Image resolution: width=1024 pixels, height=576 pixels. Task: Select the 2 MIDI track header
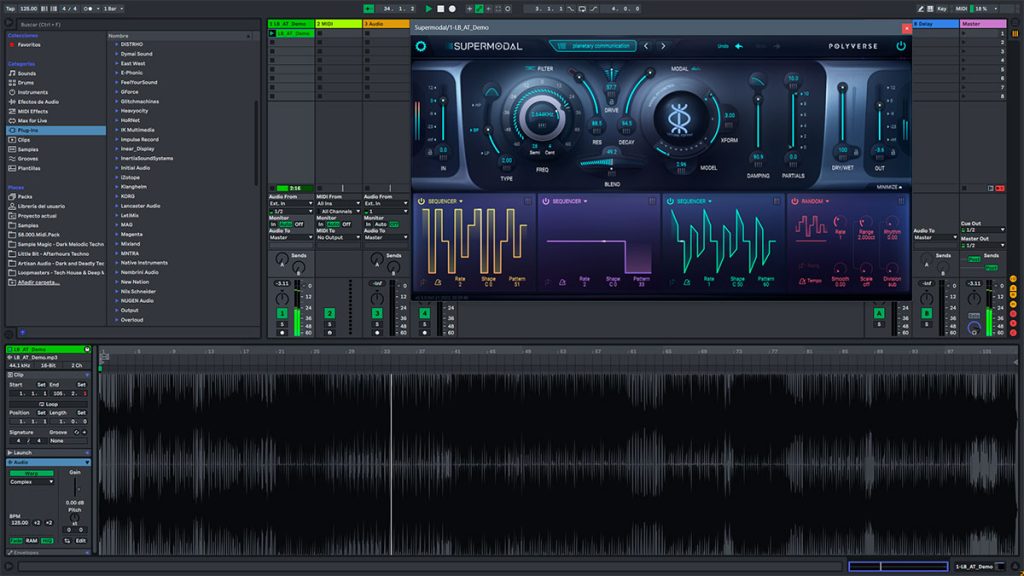point(338,24)
